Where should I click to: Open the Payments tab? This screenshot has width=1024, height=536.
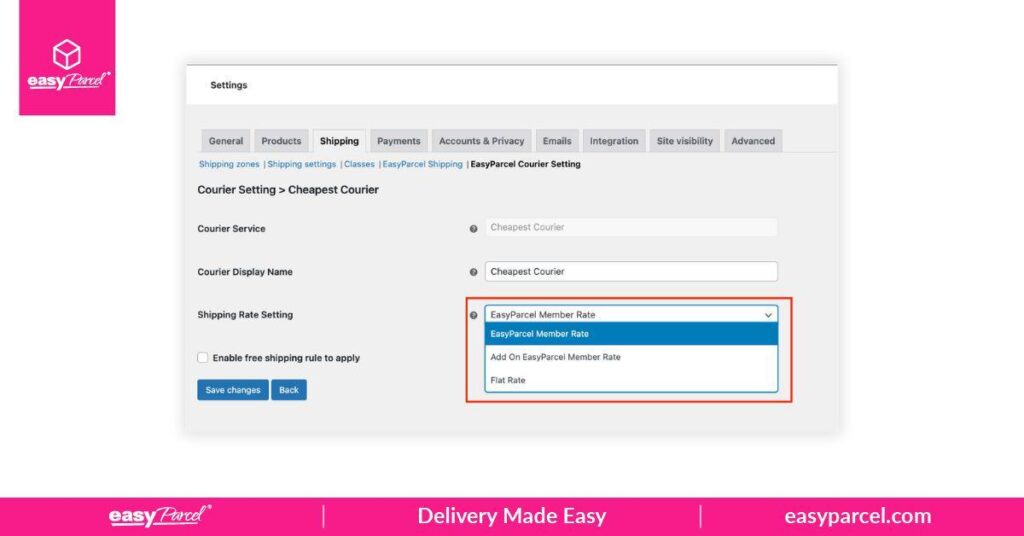[x=398, y=141]
